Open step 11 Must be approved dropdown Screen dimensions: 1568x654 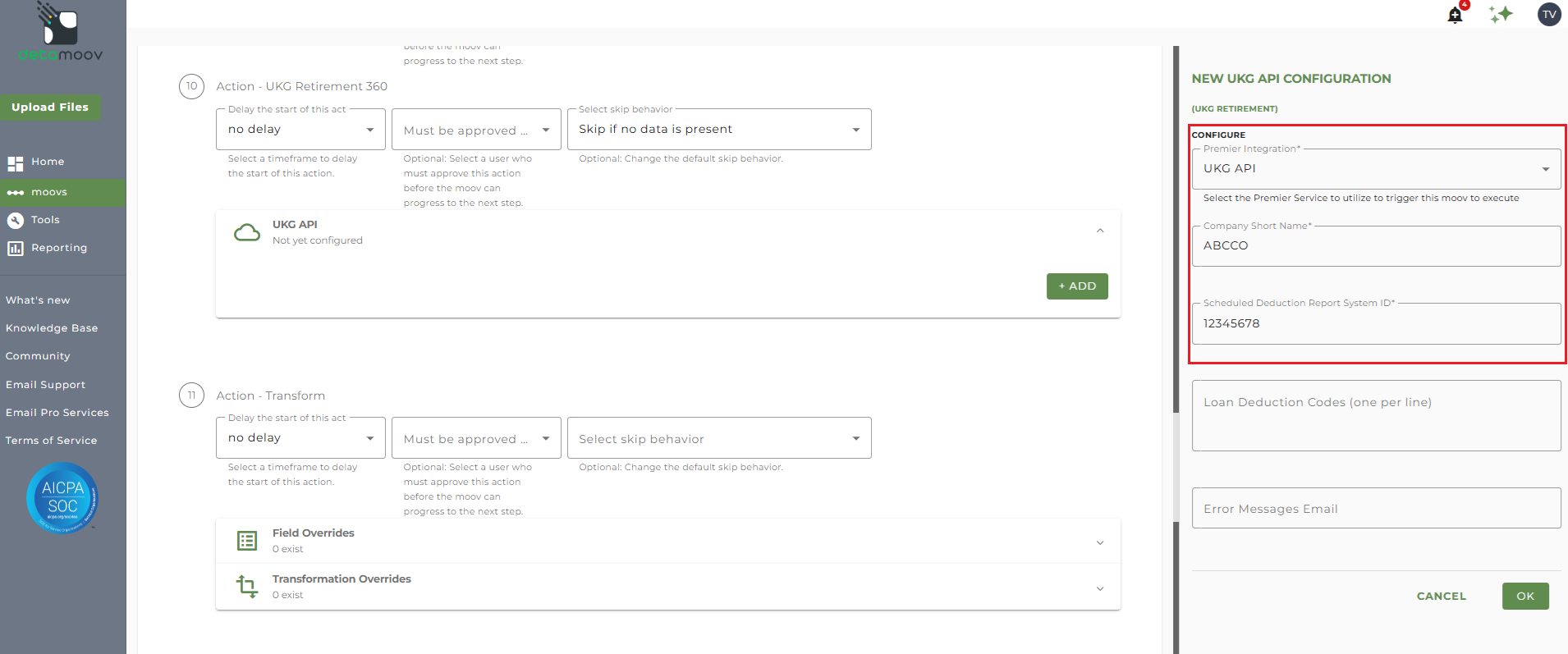(x=476, y=438)
